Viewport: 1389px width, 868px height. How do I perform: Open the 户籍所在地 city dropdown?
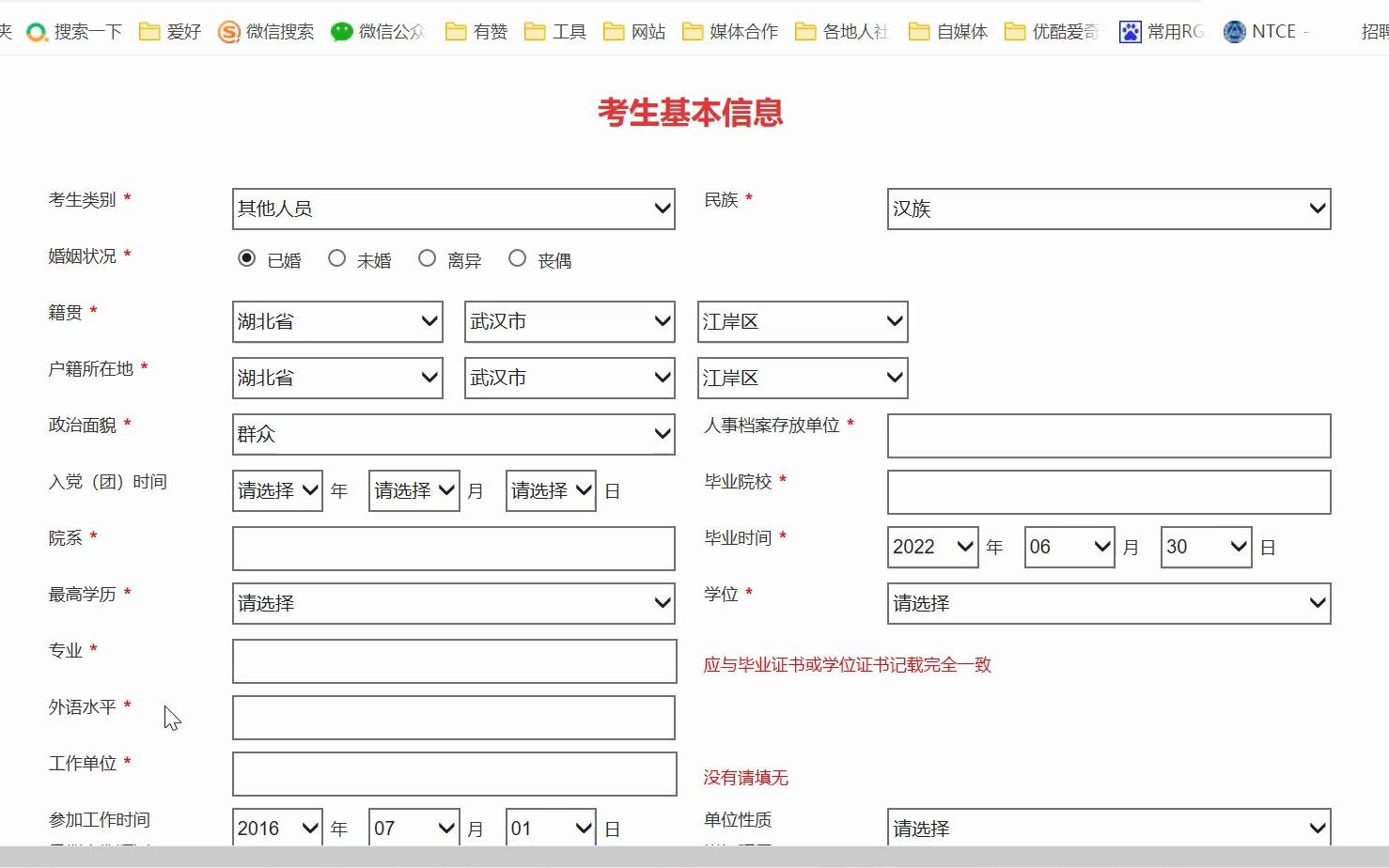570,378
